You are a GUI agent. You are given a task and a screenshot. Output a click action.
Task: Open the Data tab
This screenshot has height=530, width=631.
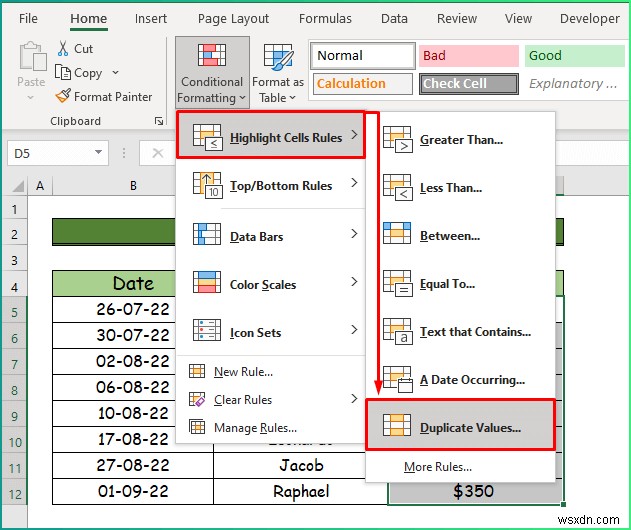[x=394, y=19]
